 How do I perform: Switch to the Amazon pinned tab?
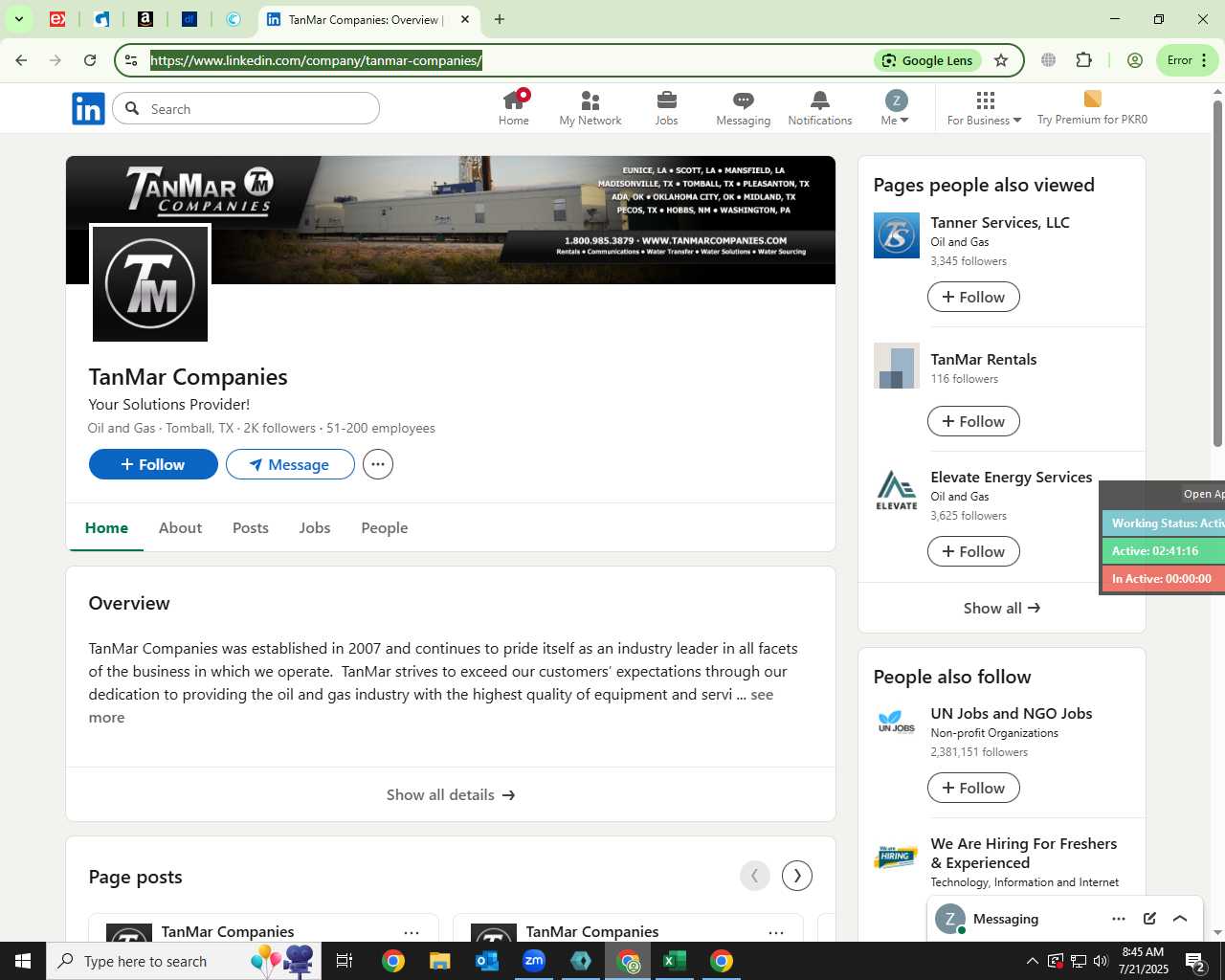click(x=145, y=19)
